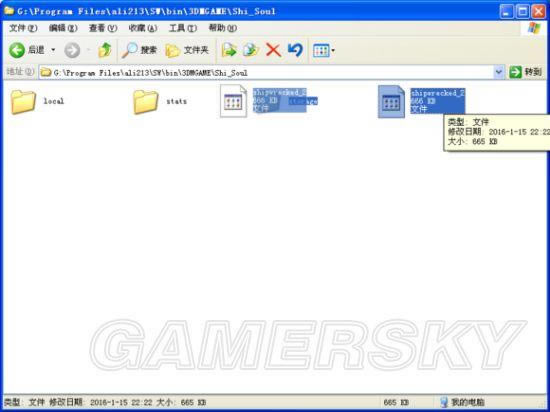Viewport: 550px width, 412px height.
Task: Expand the address bar dropdown list
Action: (x=499, y=73)
